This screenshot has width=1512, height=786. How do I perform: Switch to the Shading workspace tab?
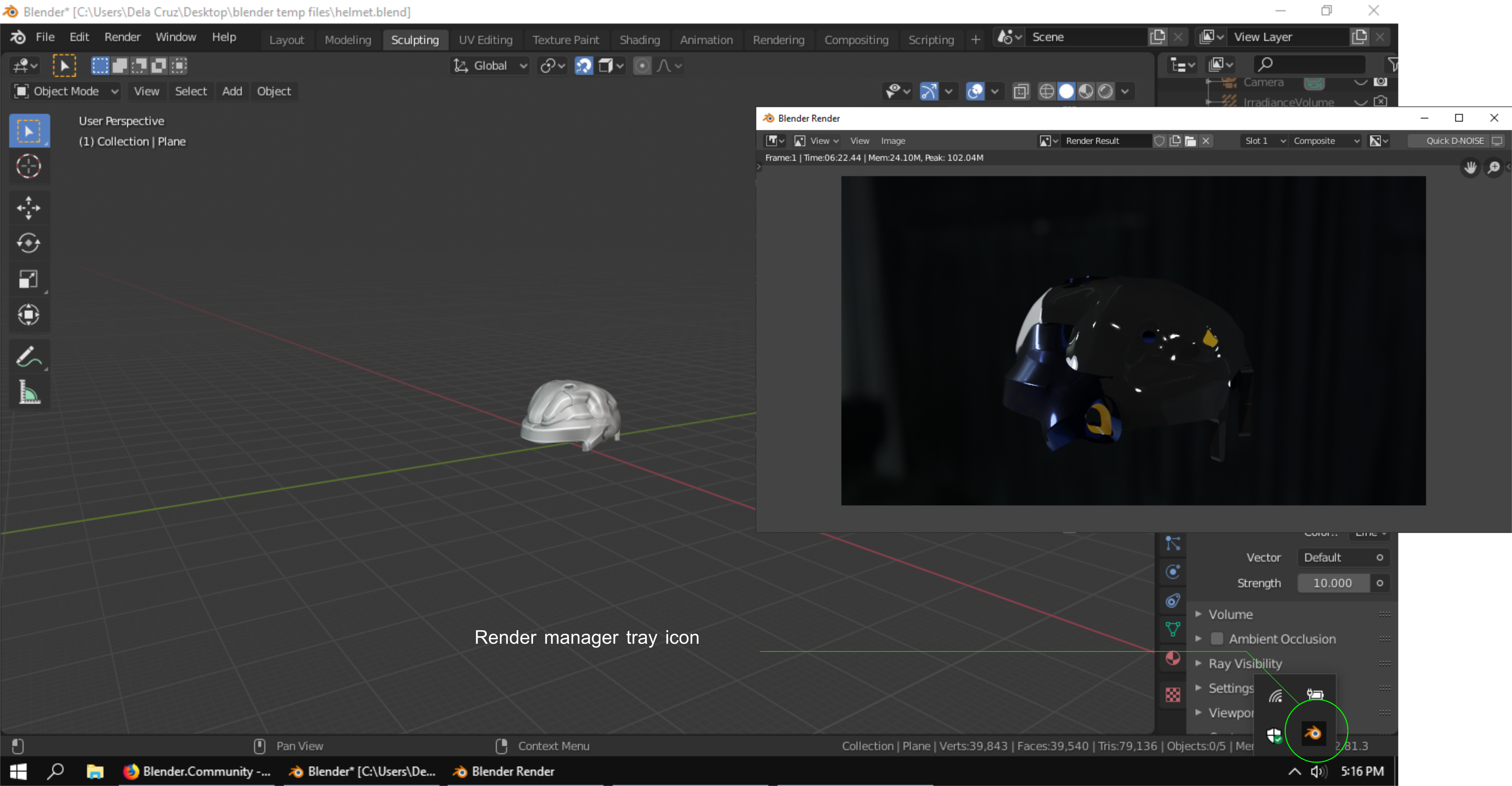click(x=640, y=40)
